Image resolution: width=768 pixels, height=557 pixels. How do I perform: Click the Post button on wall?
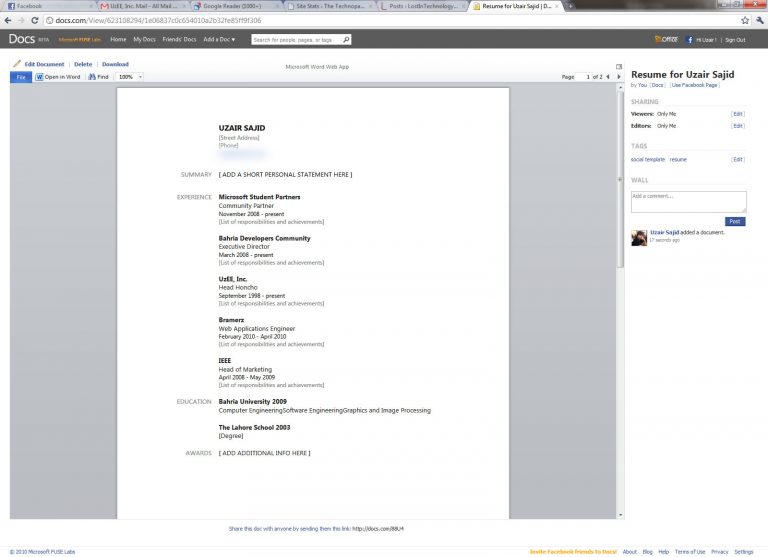click(735, 221)
